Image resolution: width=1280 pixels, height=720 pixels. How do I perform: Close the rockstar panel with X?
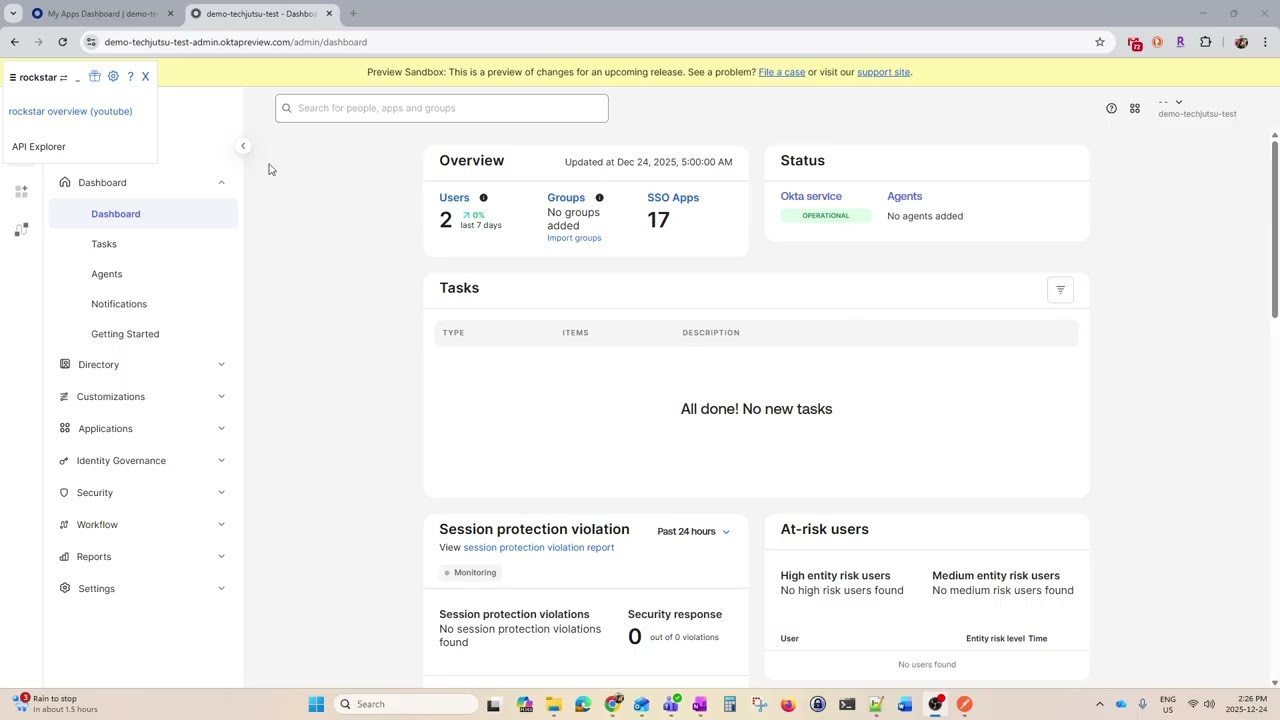pyautogui.click(x=145, y=77)
